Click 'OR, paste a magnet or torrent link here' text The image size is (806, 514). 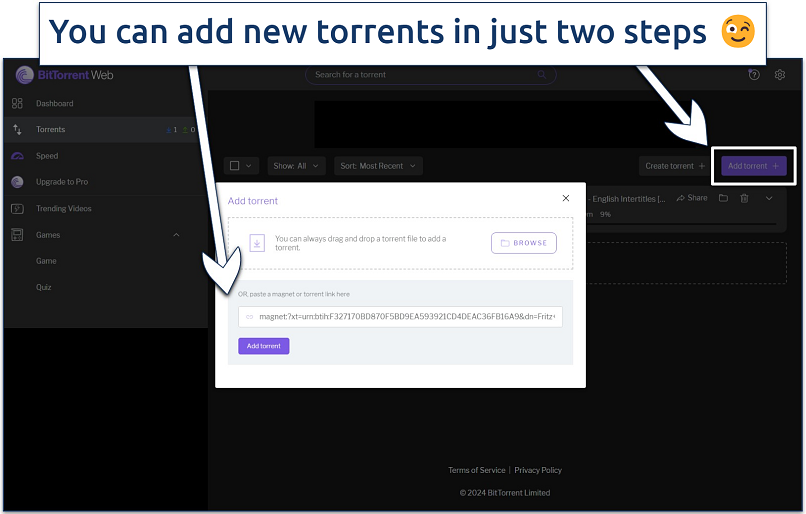point(294,294)
